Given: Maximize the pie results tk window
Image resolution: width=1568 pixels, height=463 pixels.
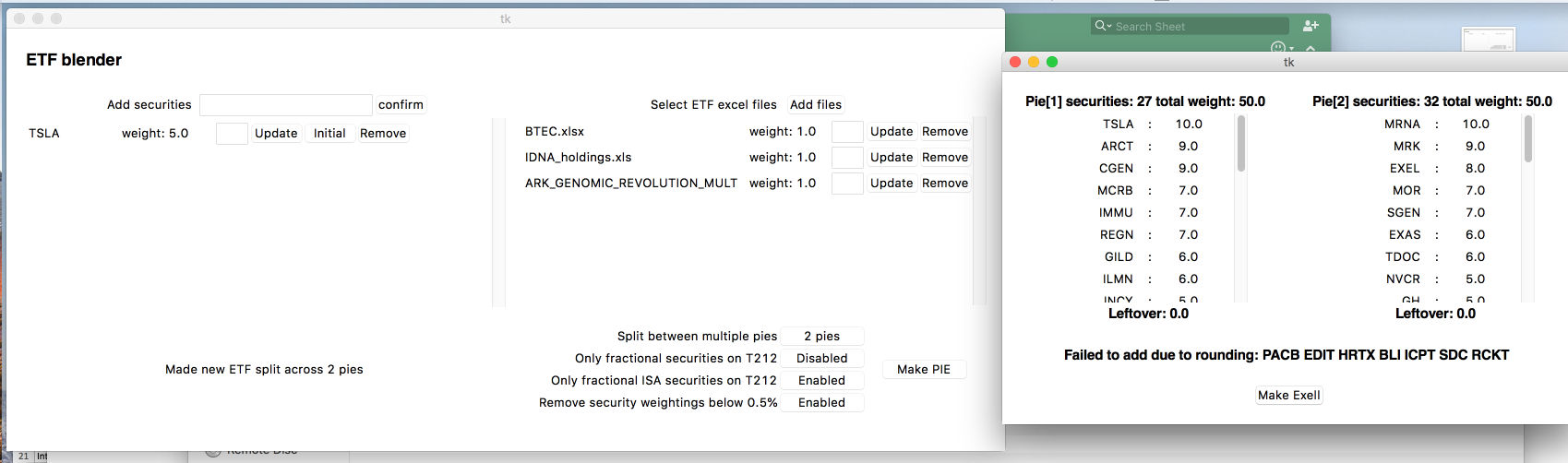Looking at the screenshot, I should tap(1052, 62).
